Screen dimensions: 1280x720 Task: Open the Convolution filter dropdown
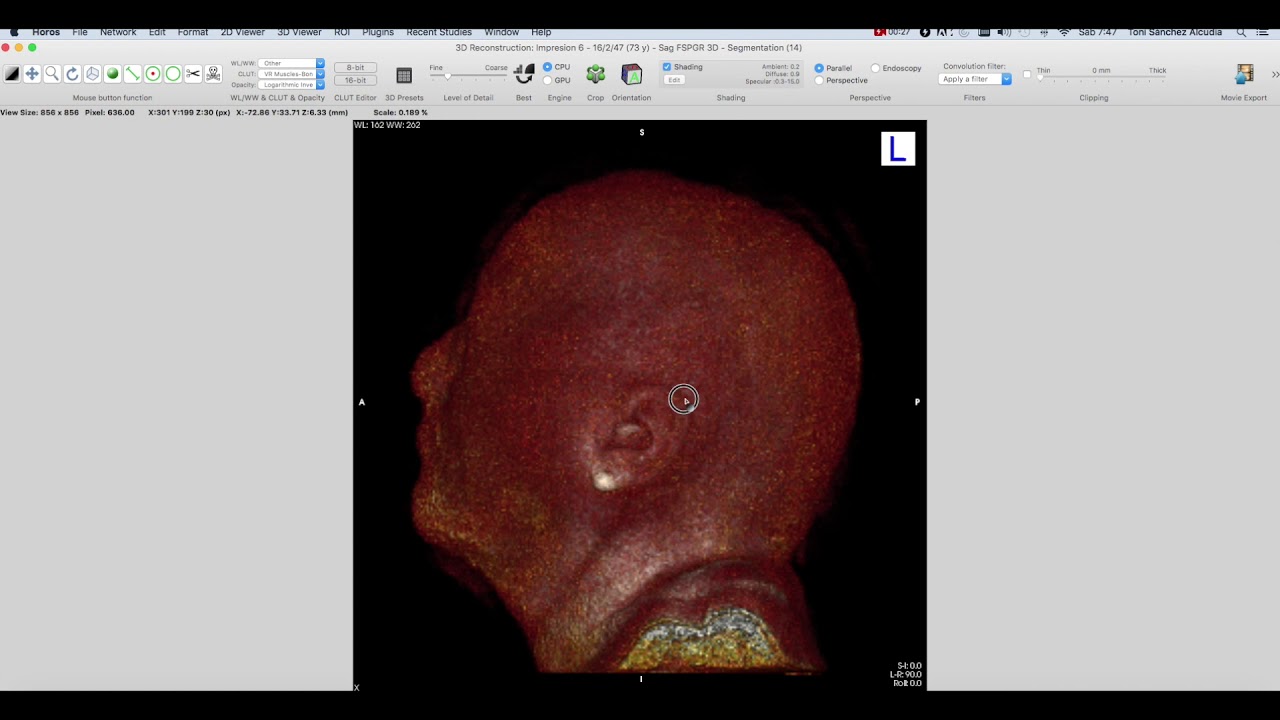[x=975, y=79]
